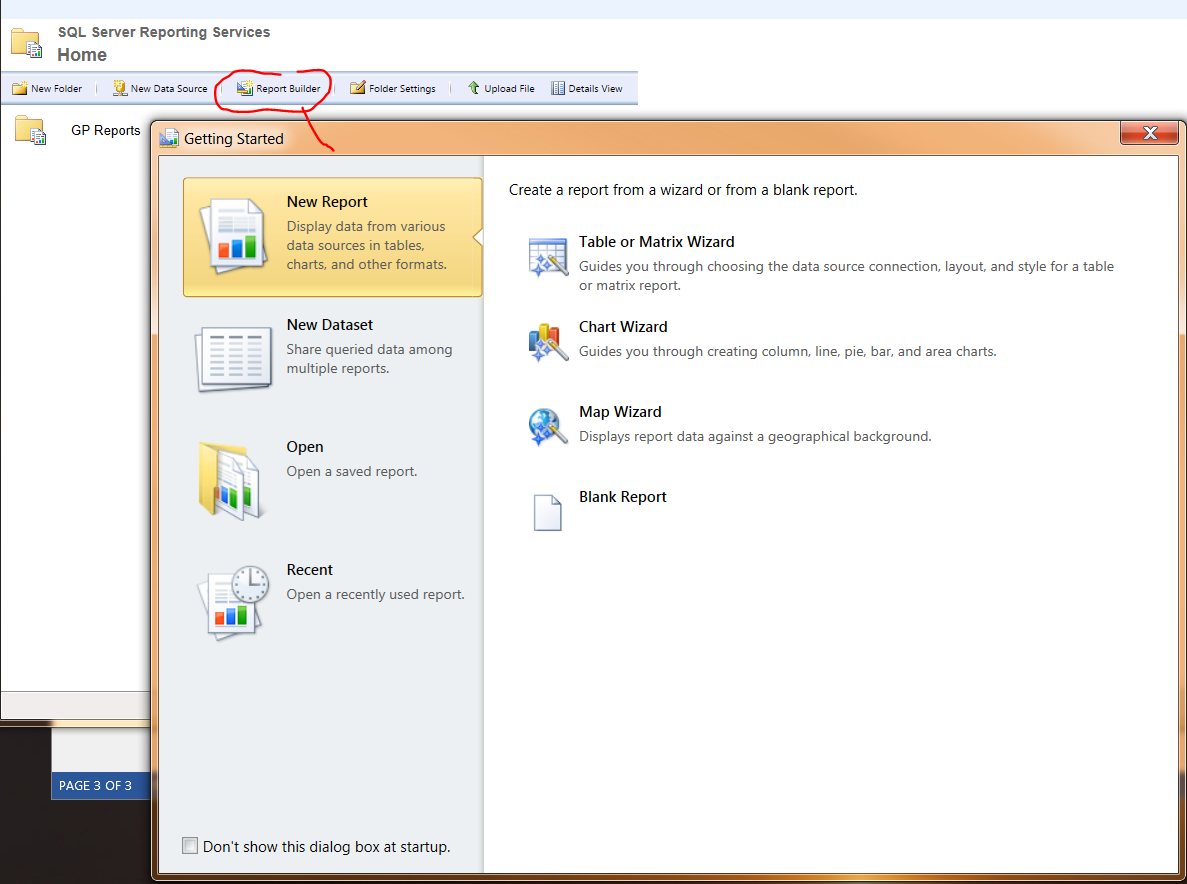1187x884 pixels.
Task: Click the SQL Server Reporting Services home icon
Action: click(26, 43)
